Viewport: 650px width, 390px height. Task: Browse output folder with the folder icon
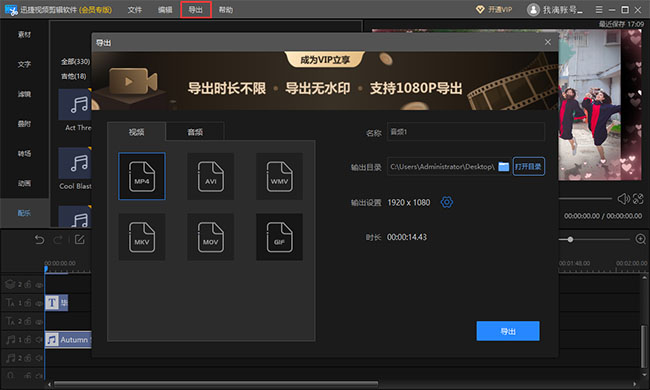click(504, 167)
